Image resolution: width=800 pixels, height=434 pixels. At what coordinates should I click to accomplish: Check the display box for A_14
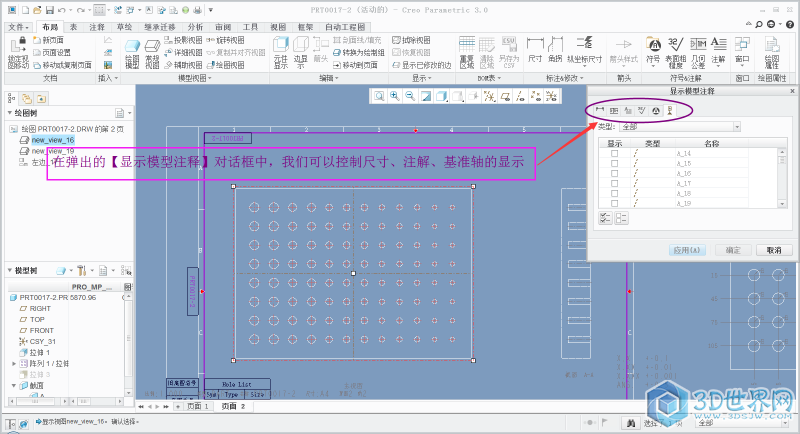[614, 153]
